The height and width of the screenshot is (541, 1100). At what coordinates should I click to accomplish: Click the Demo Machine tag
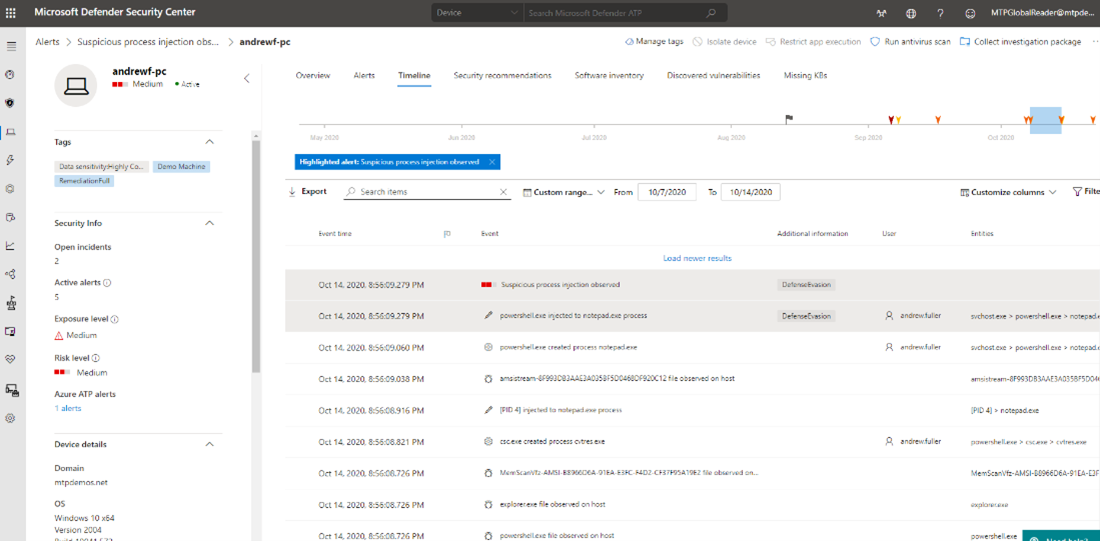point(182,166)
